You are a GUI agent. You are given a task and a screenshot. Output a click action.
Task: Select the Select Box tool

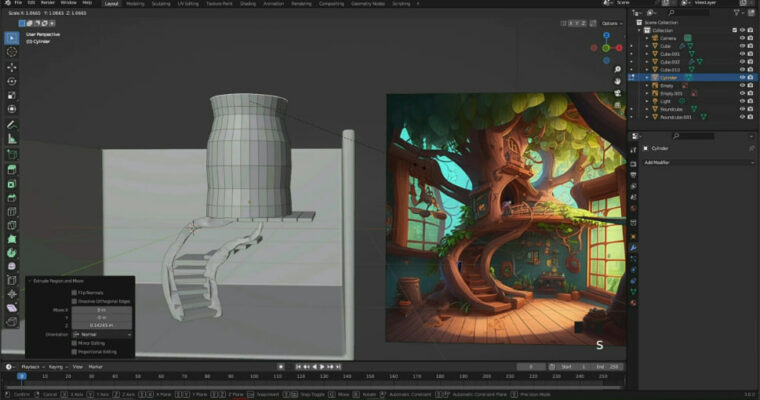pyautogui.click(x=12, y=38)
